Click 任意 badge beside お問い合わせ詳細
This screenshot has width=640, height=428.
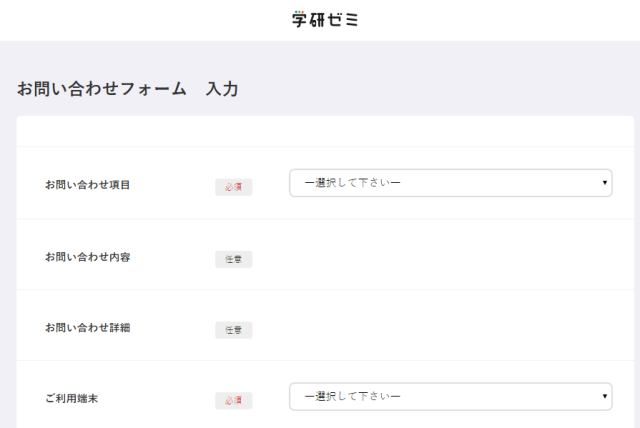click(x=233, y=330)
